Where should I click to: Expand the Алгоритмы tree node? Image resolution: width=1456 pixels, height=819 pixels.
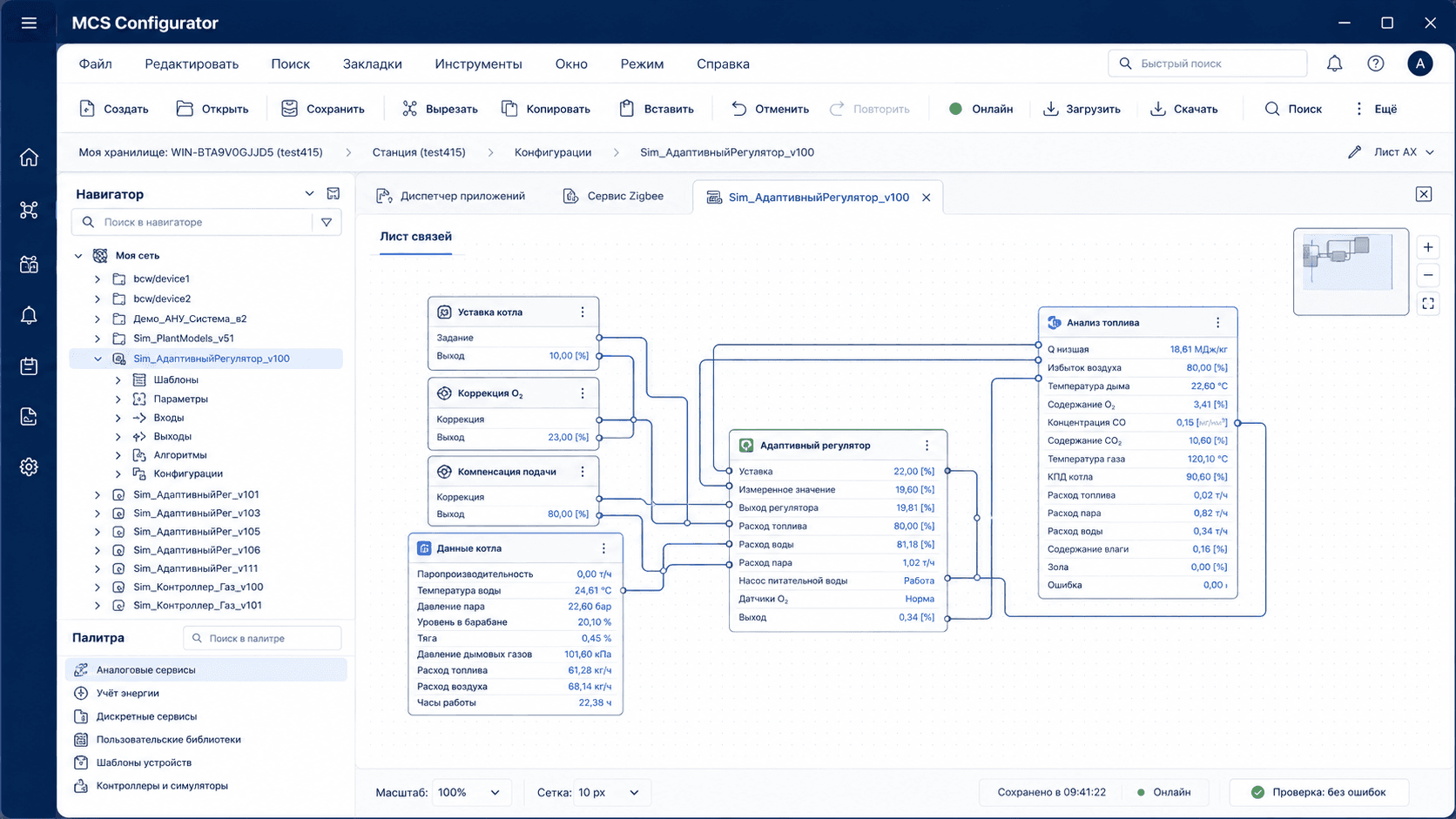[118, 455]
